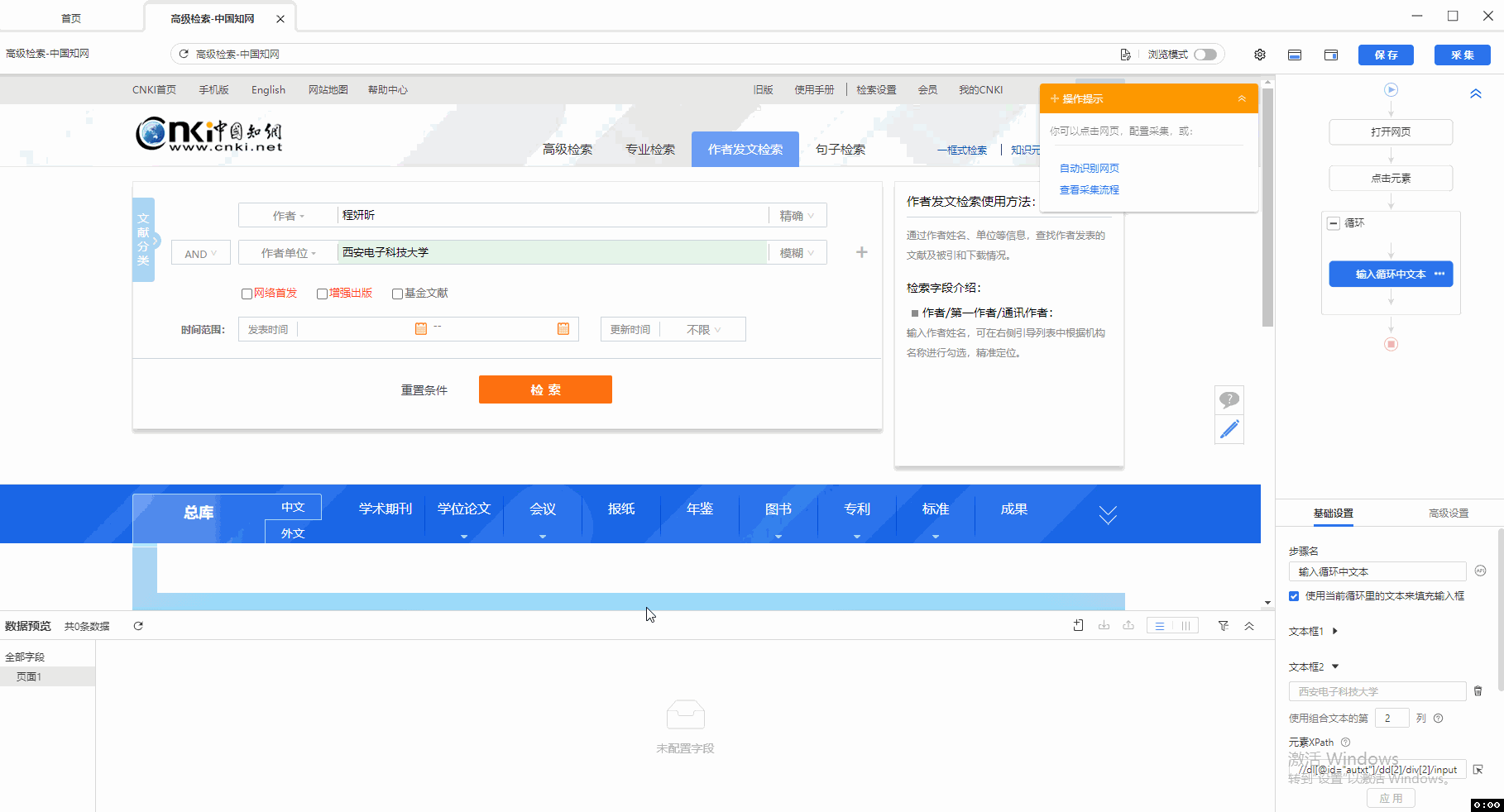Uncheck 使用当前循环里的文本来填充输入框
Viewport: 1504px width, 812px height.
(1294, 596)
